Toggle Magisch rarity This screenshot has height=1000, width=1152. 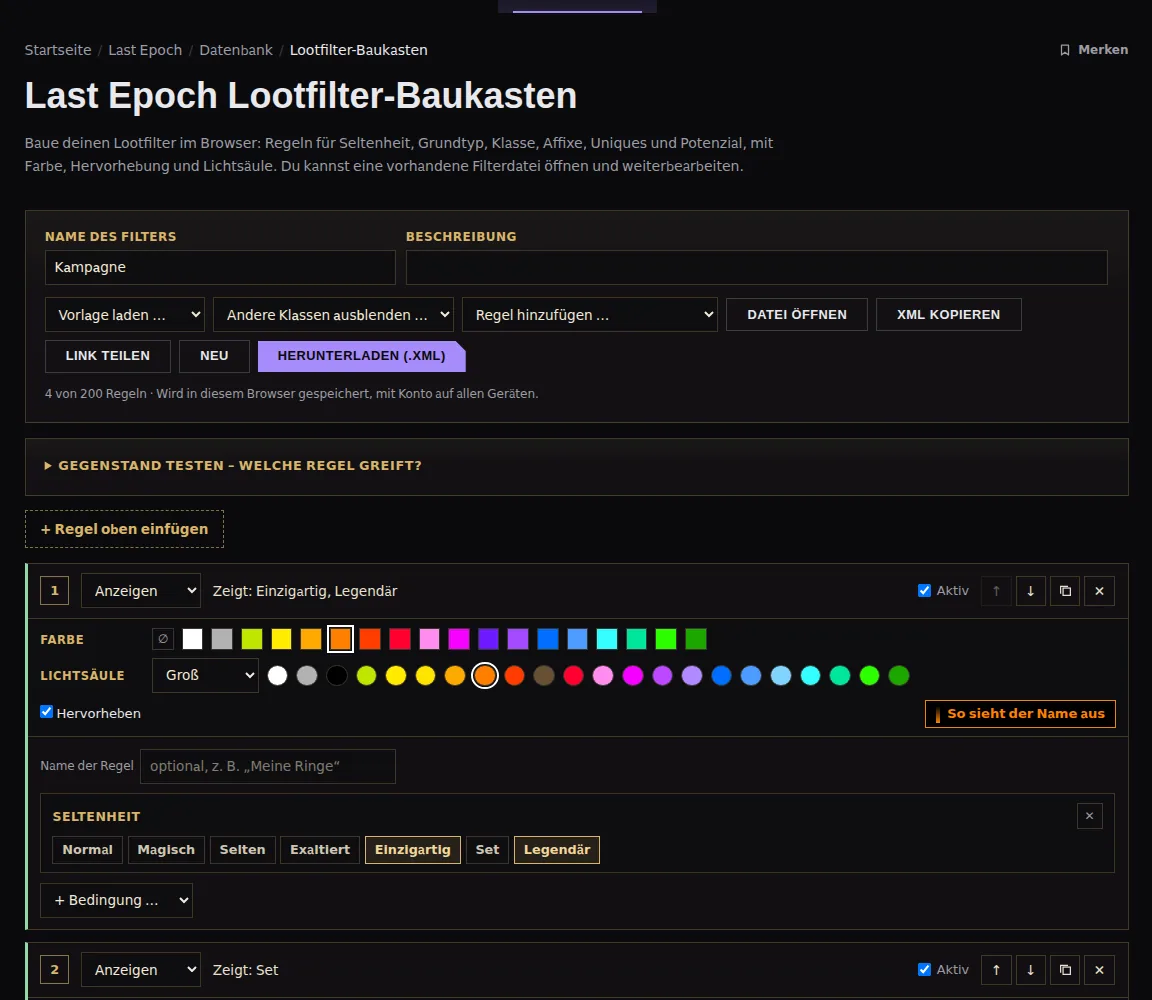tap(166, 850)
